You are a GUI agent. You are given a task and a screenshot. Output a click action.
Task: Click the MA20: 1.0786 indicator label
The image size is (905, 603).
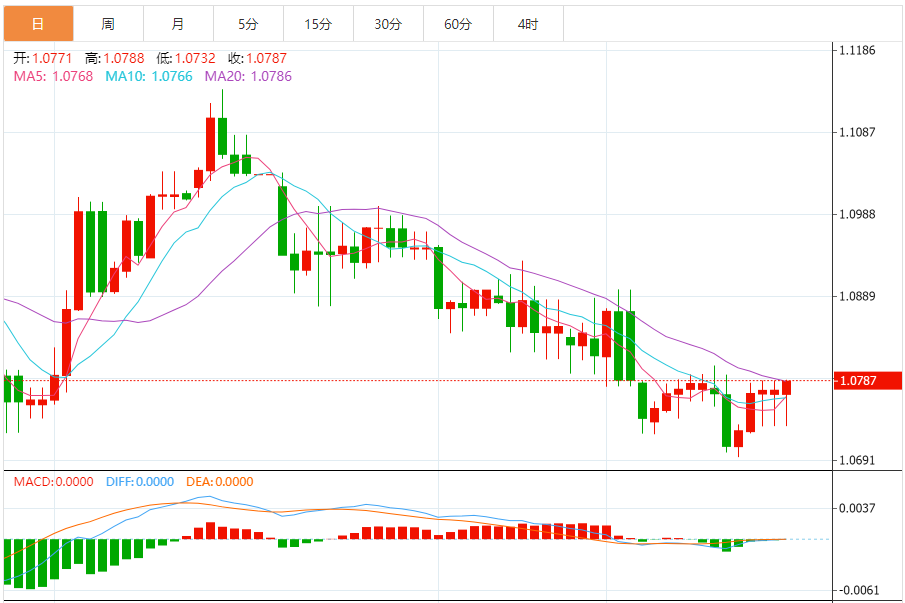pyautogui.click(x=248, y=76)
